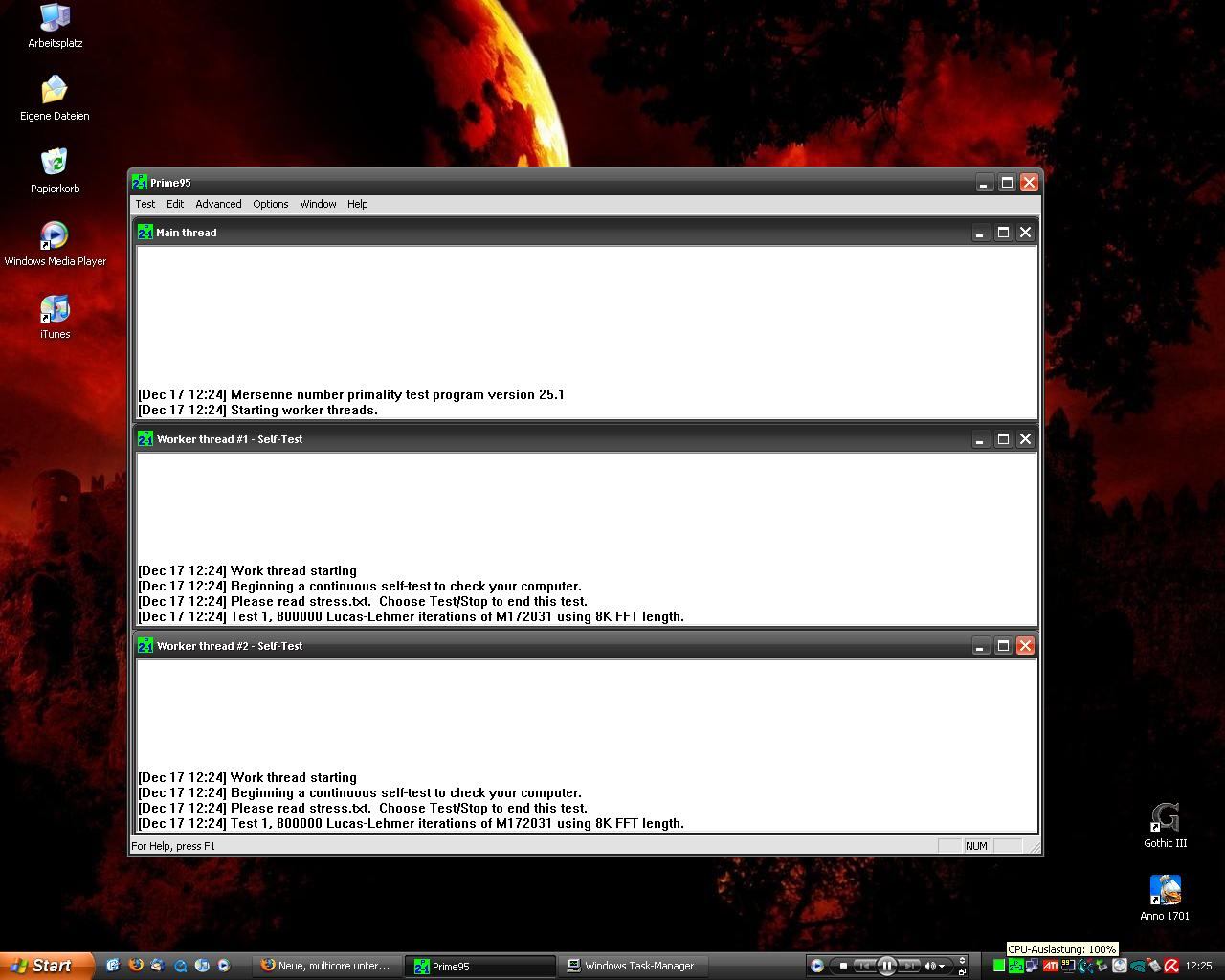1225x980 pixels.
Task: Click 'Mersenne number primality test program' line
Action: pyautogui.click(x=351, y=394)
